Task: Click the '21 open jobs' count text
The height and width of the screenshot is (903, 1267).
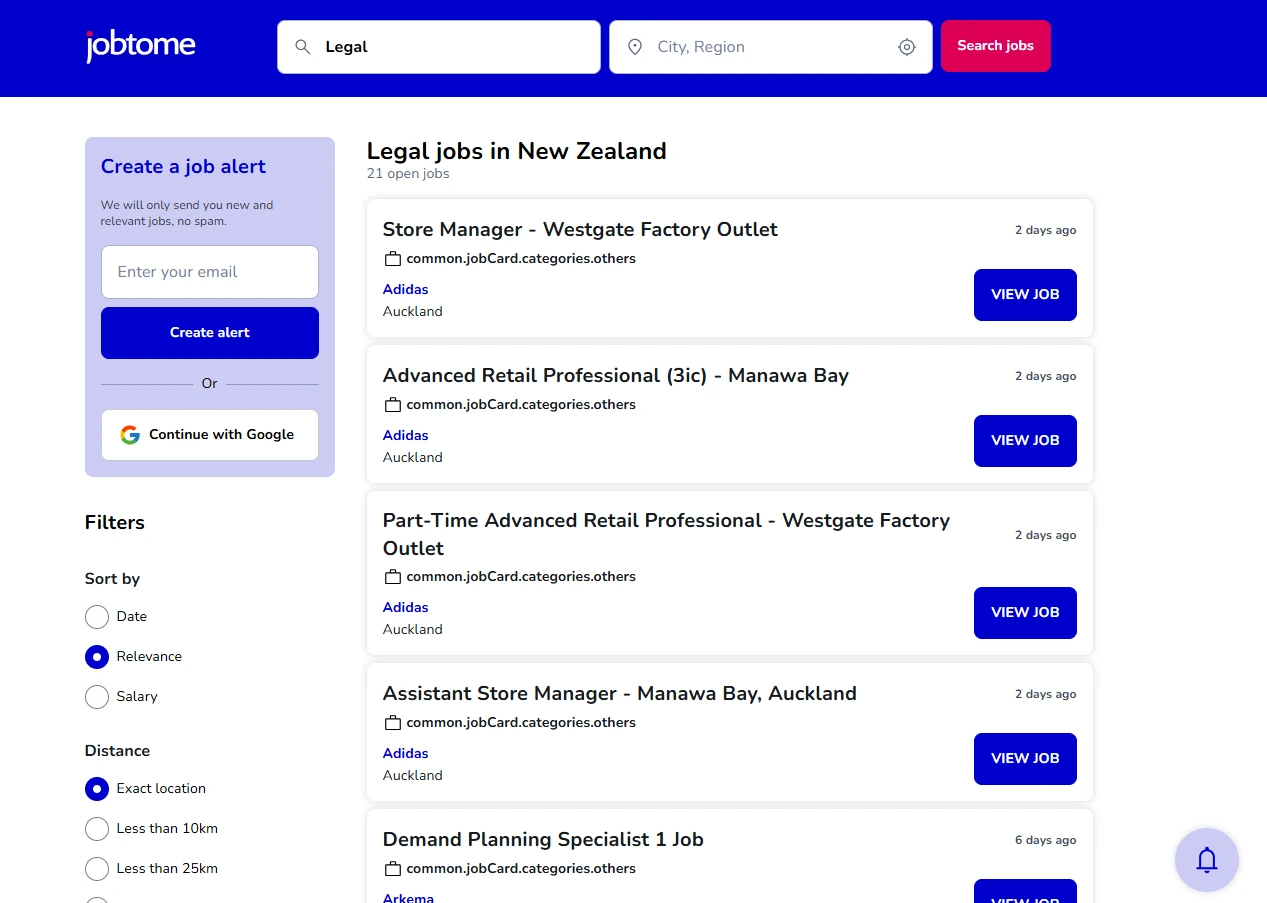Action: click(408, 174)
